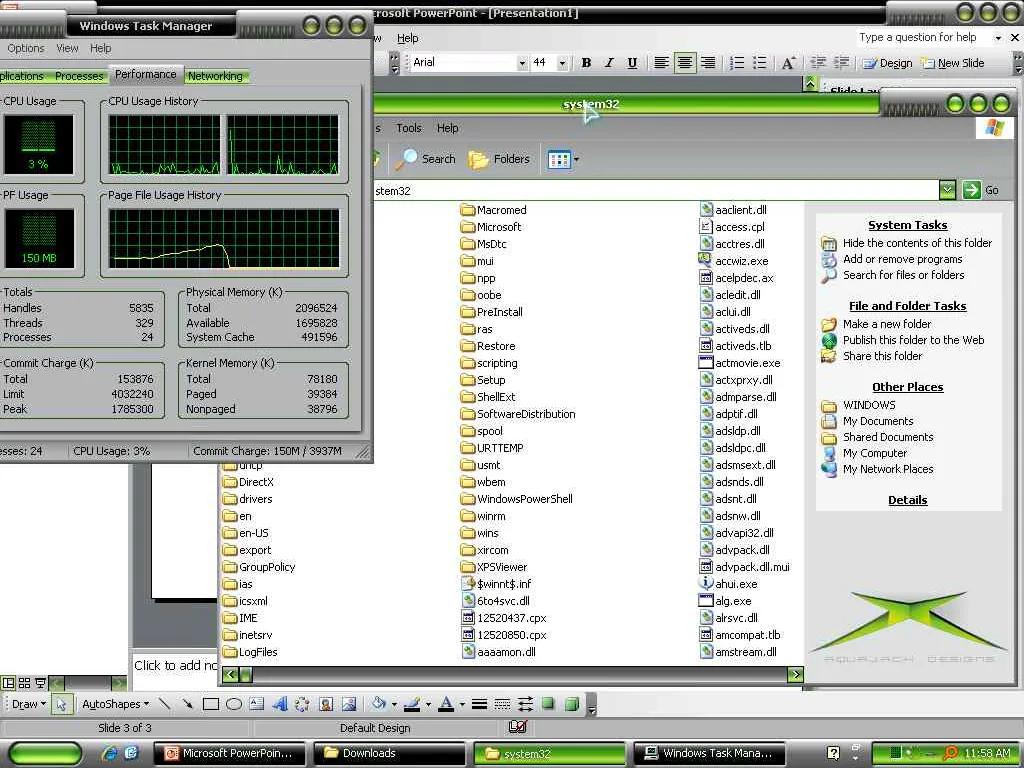The height and width of the screenshot is (768, 1024).
Task: Open Internet Explorer from quick launch
Action: pos(110,753)
